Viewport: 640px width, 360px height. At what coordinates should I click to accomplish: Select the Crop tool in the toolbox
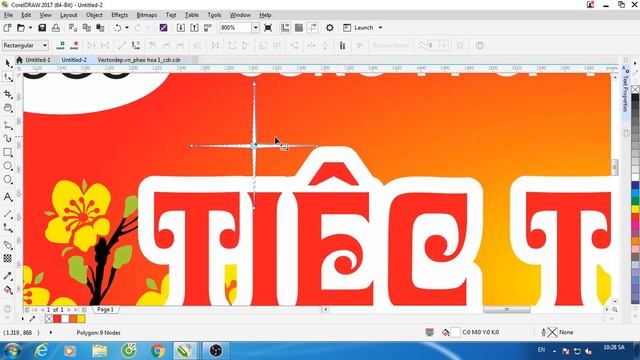[8, 94]
